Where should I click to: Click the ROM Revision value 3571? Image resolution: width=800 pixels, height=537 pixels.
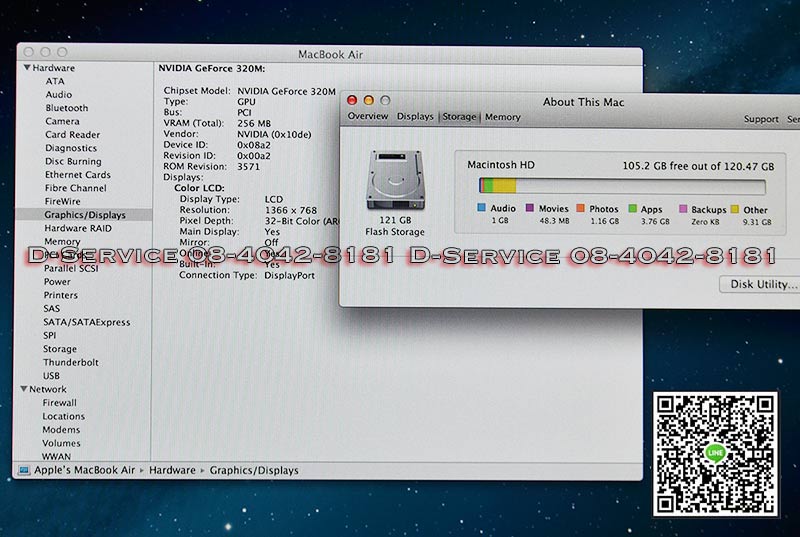(248, 167)
